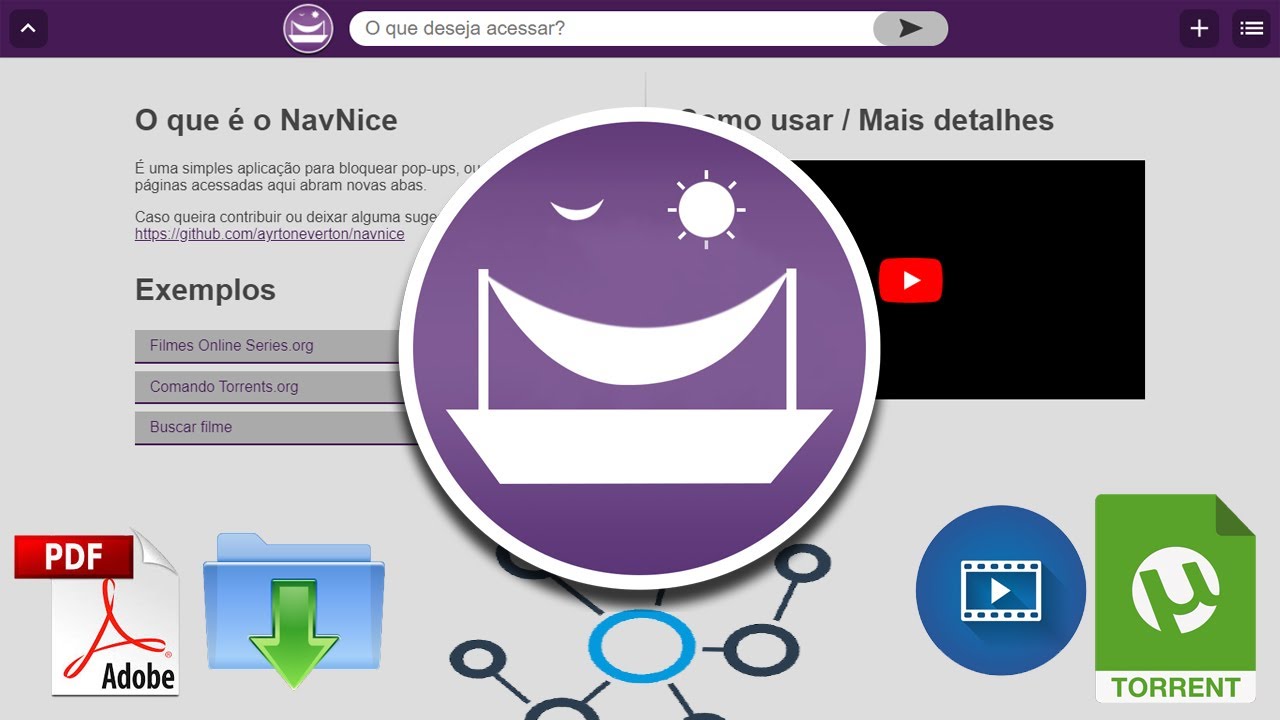
Task: Open the Adobe PDF file icon
Action: pyautogui.click(x=96, y=612)
